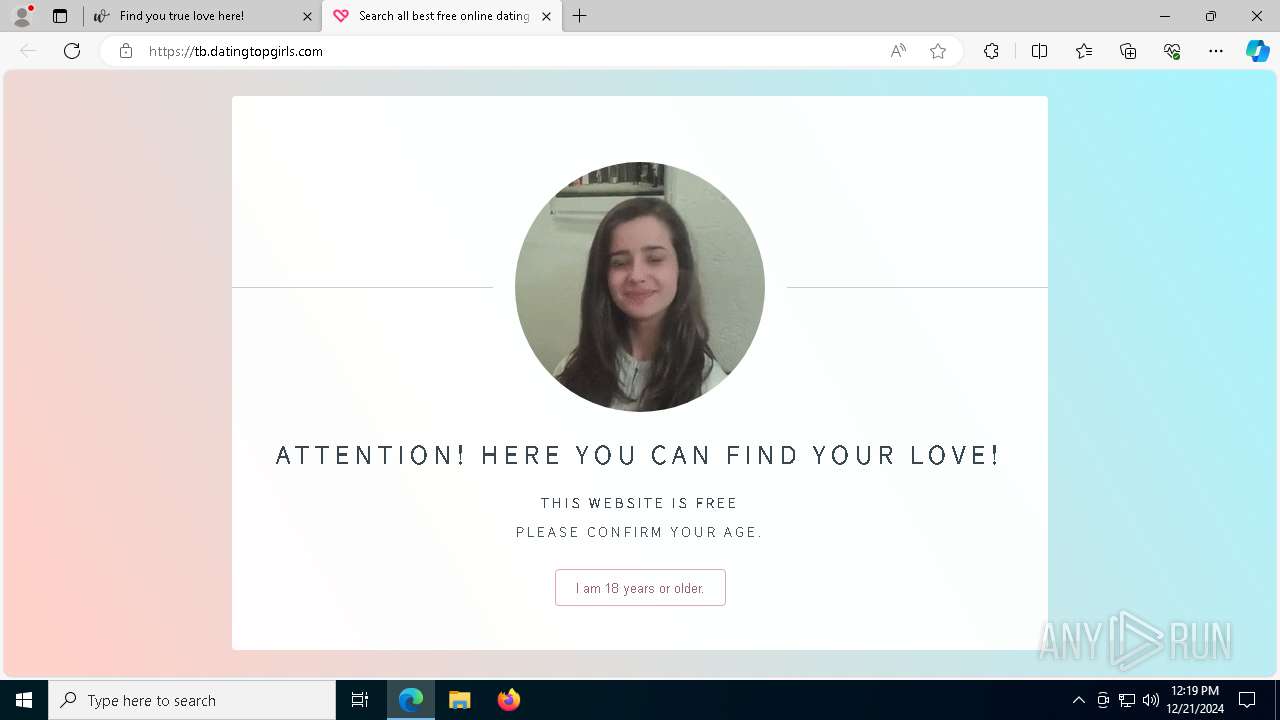Open the Windows Start menu
Screen dimensions: 1280x720
[x=24, y=700]
